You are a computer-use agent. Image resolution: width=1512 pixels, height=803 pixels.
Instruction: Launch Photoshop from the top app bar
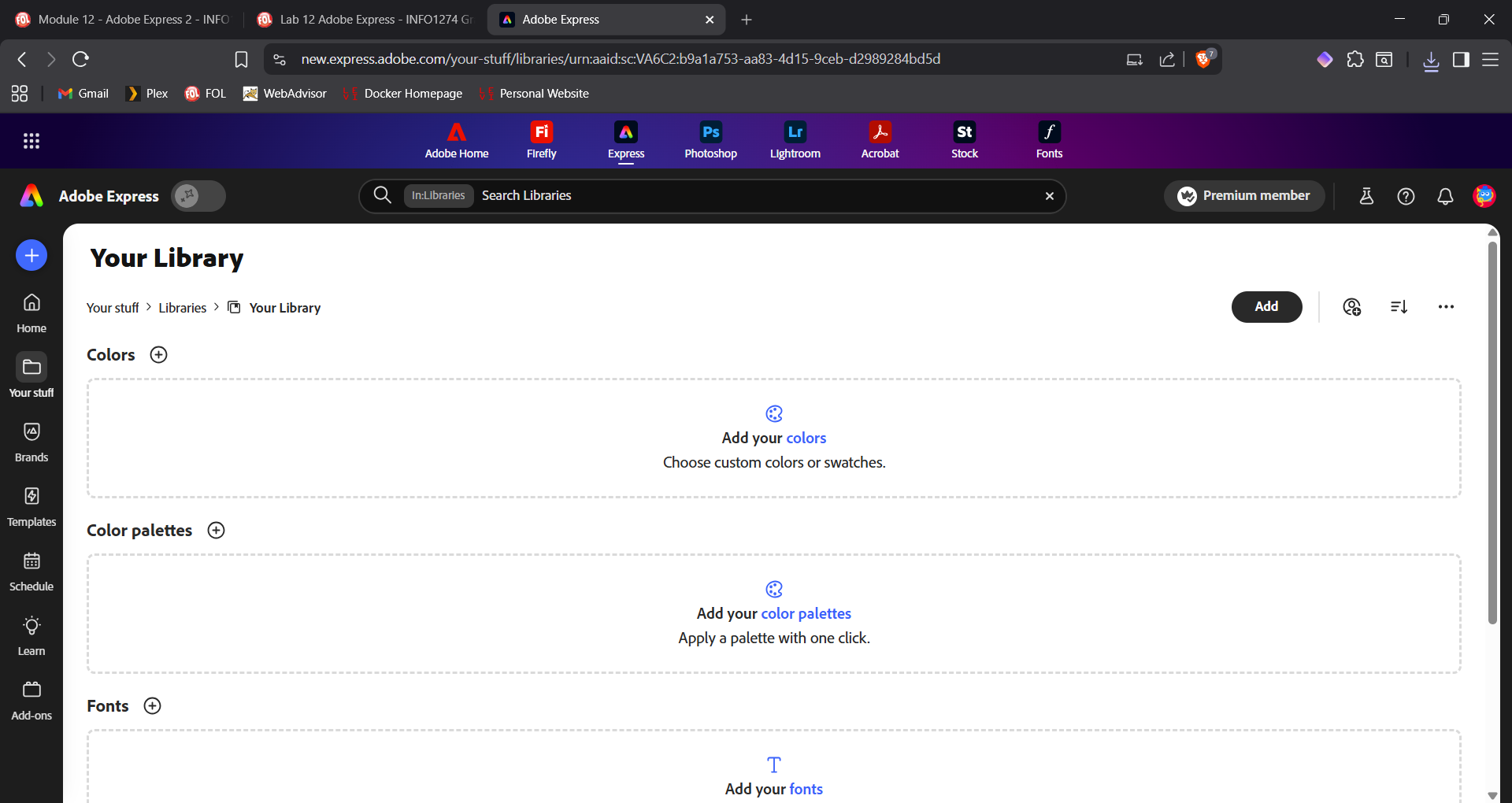(x=710, y=140)
